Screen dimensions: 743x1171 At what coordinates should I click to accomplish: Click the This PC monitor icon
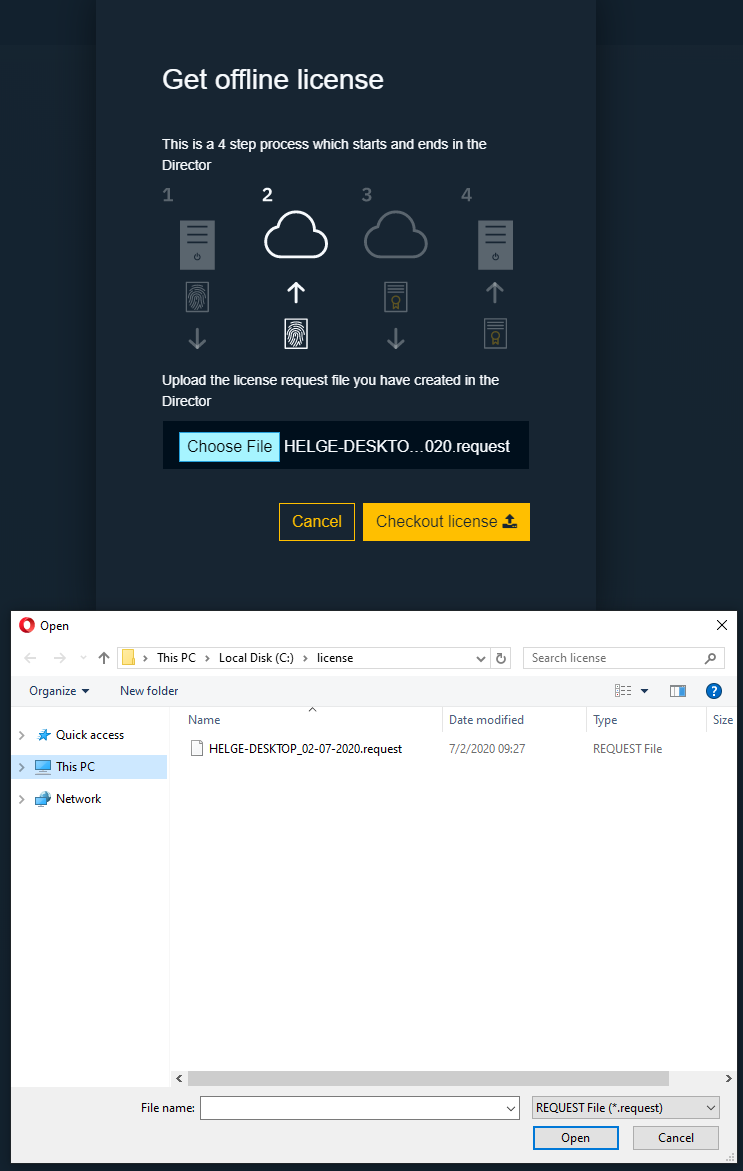click(x=43, y=766)
